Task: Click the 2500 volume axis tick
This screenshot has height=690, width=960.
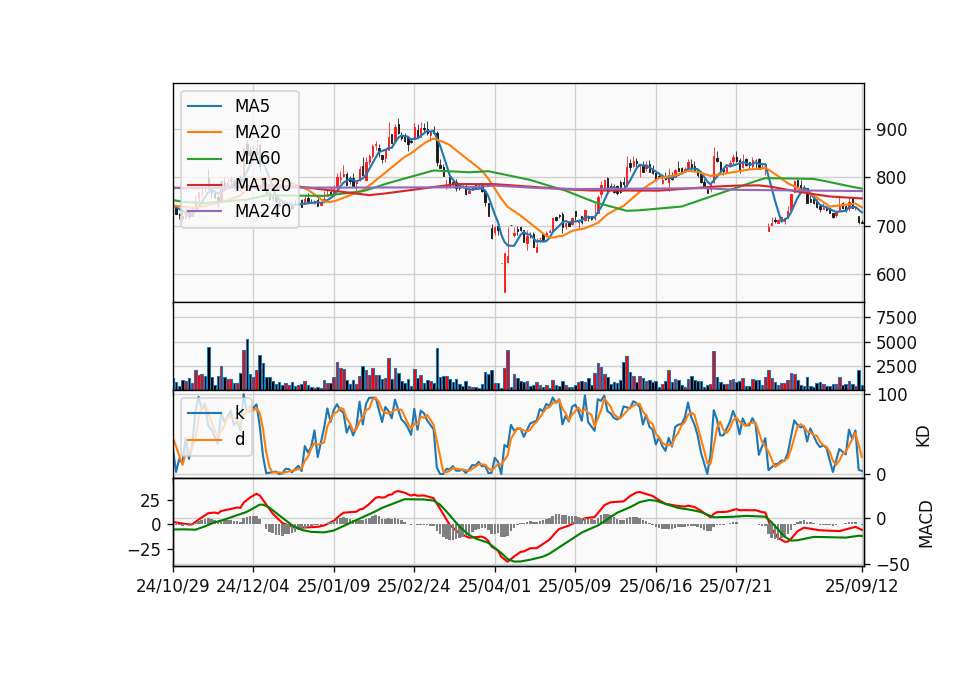Action: (x=896, y=367)
